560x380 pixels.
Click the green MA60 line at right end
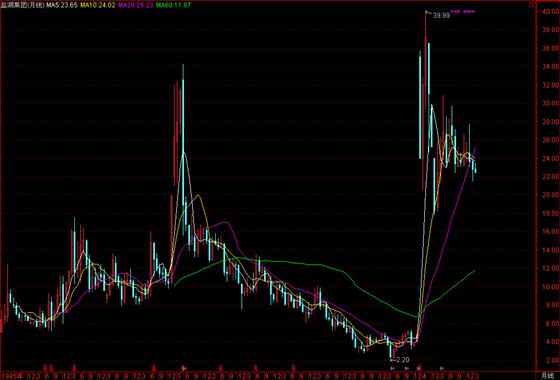point(474,271)
